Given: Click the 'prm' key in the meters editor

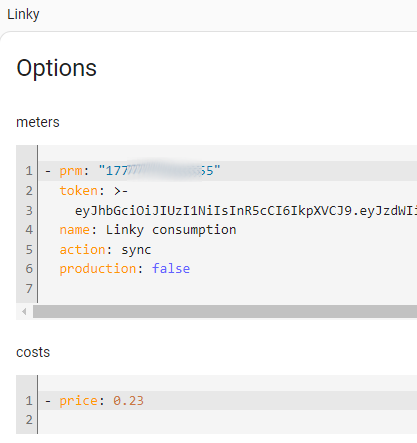Looking at the screenshot, I should coord(71,171).
